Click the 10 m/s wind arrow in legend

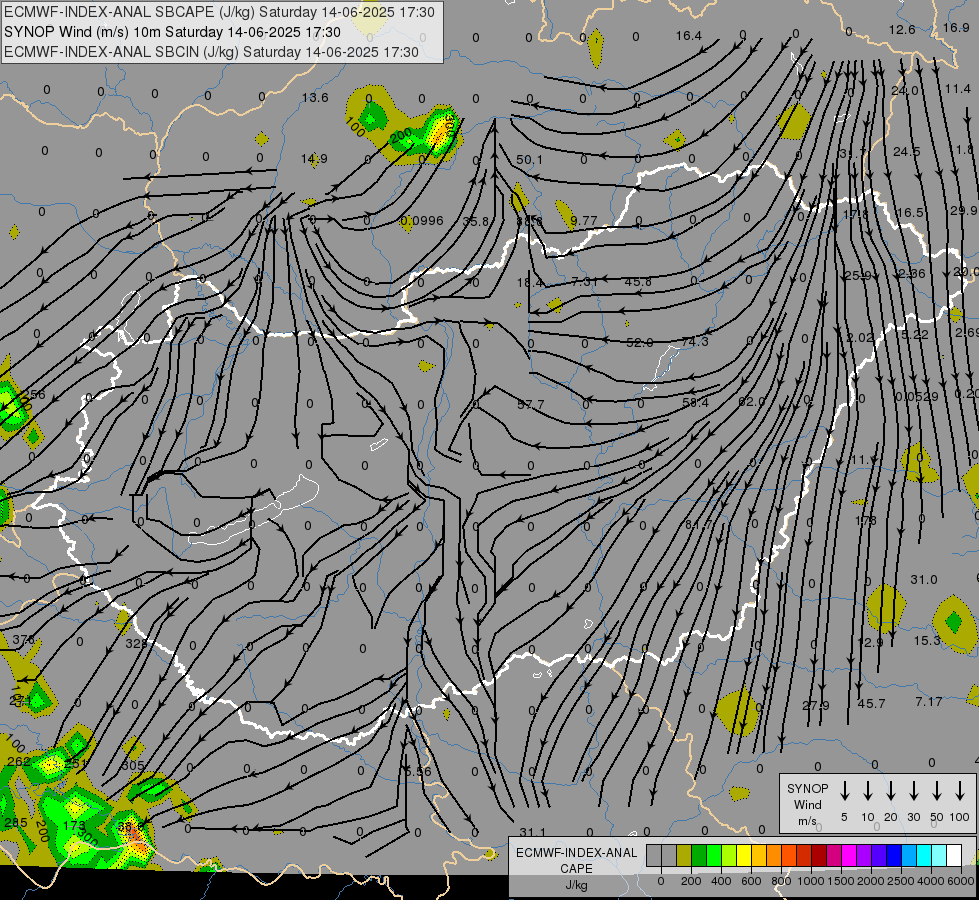click(x=868, y=791)
